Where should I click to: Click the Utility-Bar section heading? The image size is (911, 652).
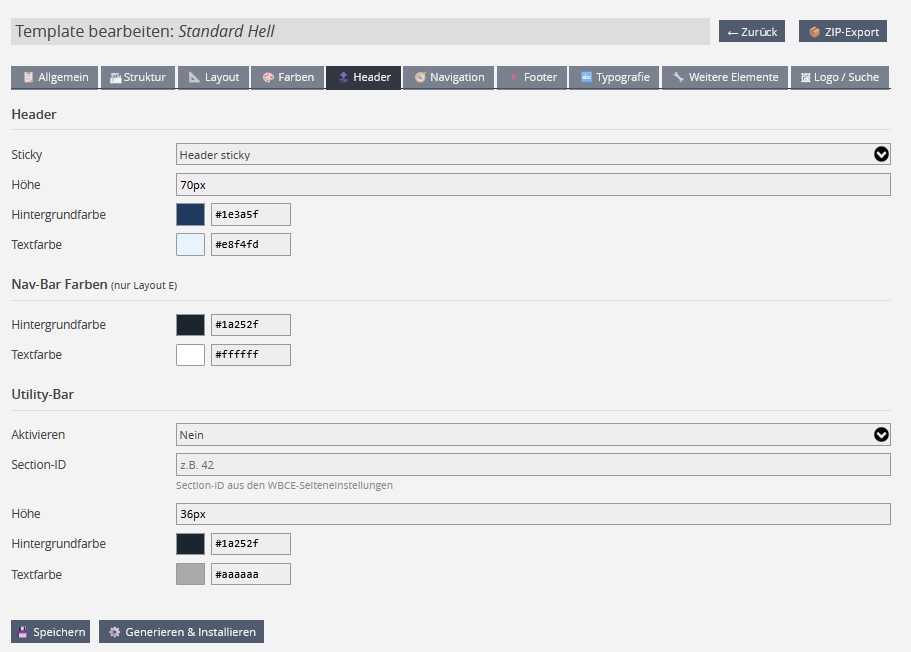pyautogui.click(x=42, y=395)
